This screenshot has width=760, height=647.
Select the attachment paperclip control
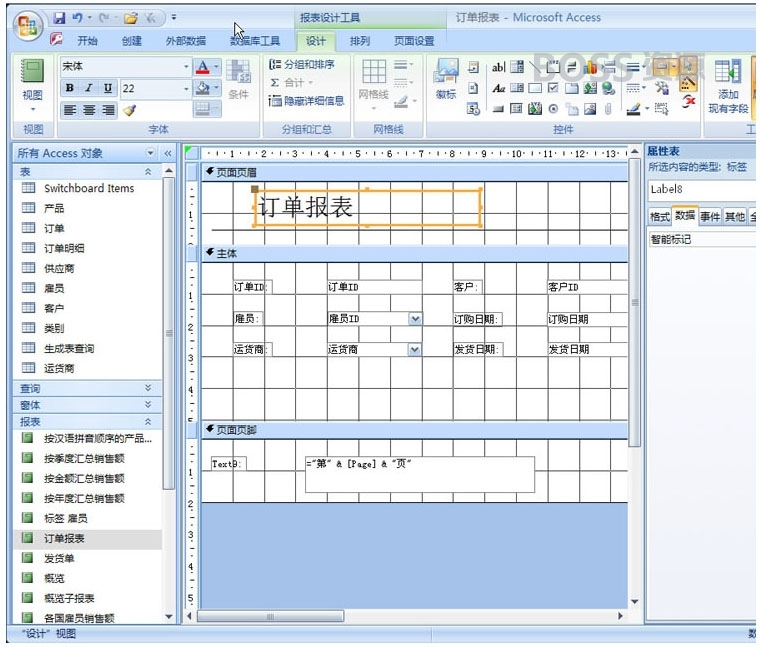(x=607, y=109)
